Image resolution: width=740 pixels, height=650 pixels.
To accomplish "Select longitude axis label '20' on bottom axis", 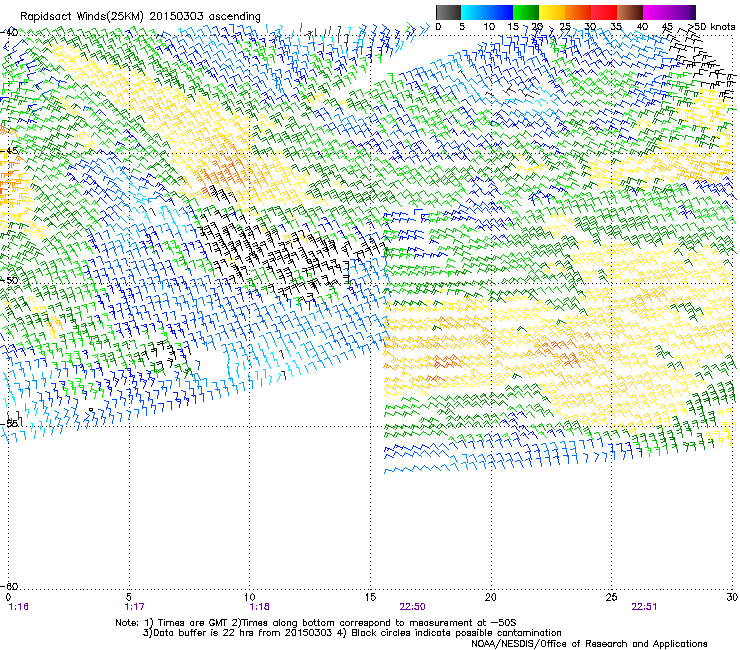I will [491, 597].
